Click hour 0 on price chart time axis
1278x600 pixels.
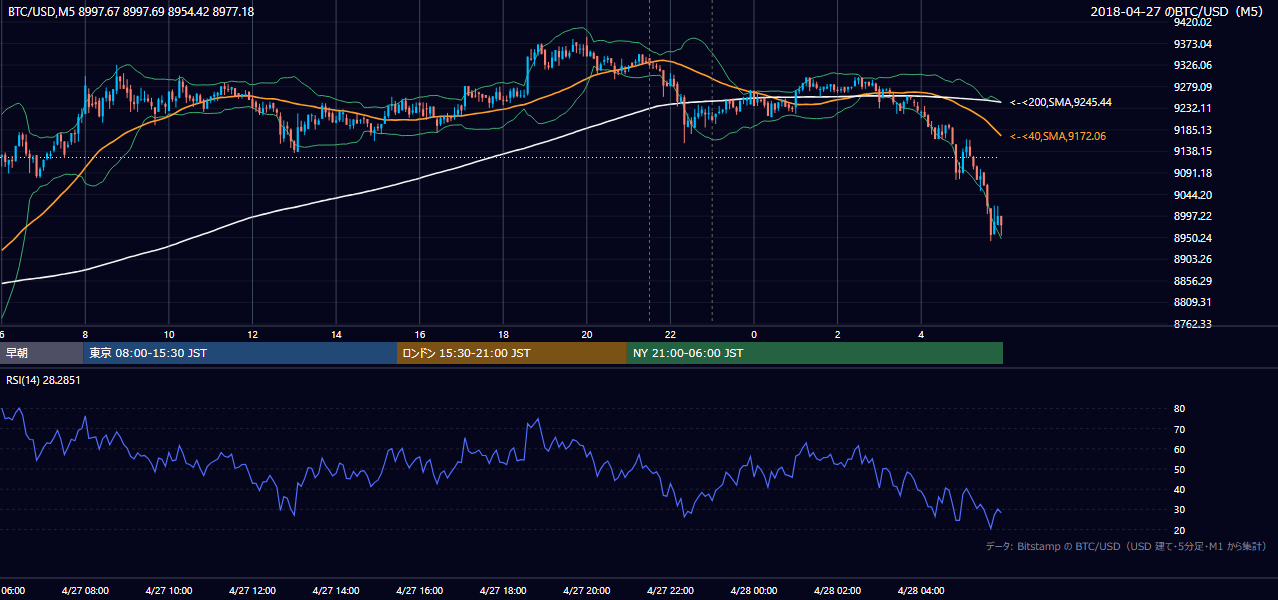[754, 334]
